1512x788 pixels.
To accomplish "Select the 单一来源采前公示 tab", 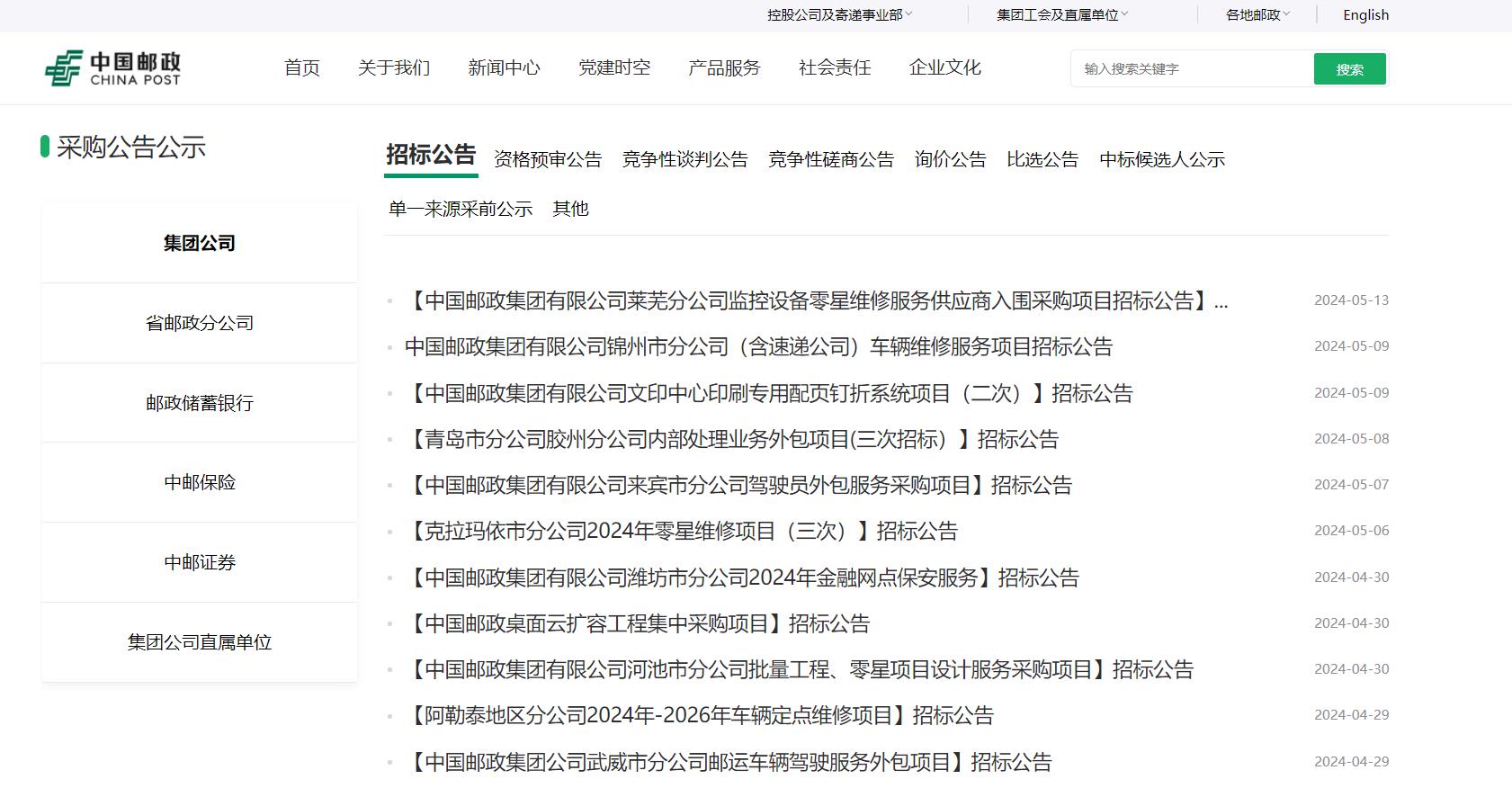I will 461,209.
